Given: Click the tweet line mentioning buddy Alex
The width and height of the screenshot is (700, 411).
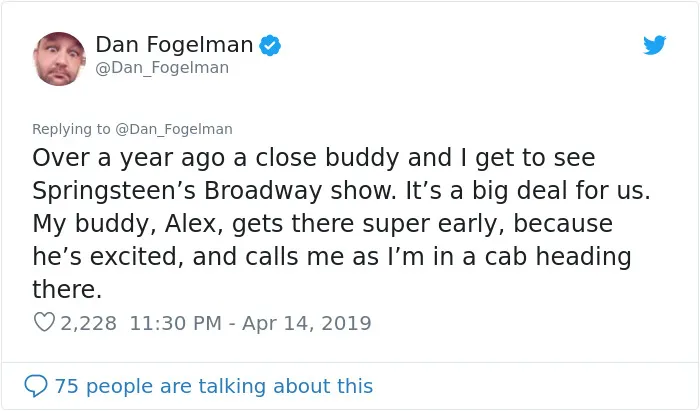Looking at the screenshot, I should pos(322,223).
